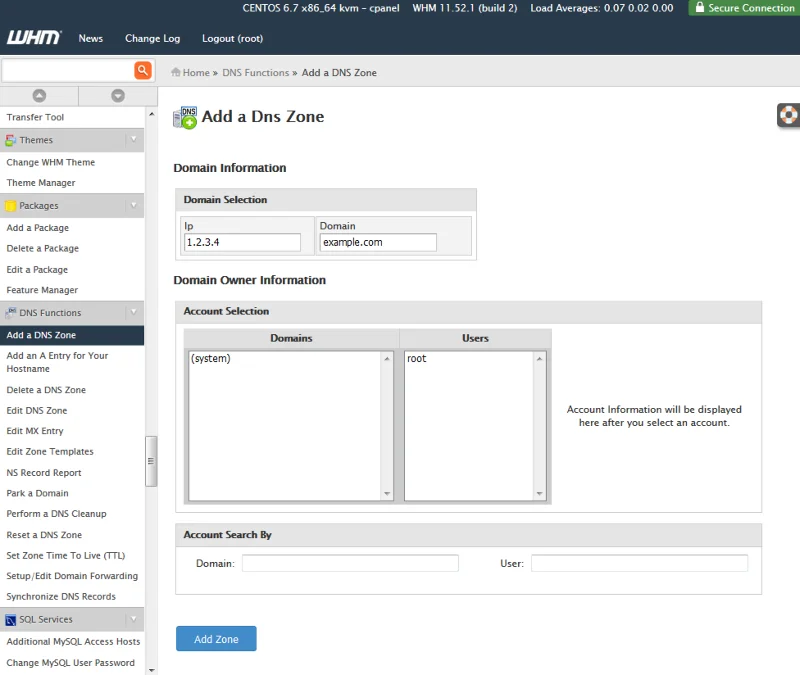Click sidebar scrollbar up arrow
Viewport: 800px width, 675px height.
click(152, 114)
